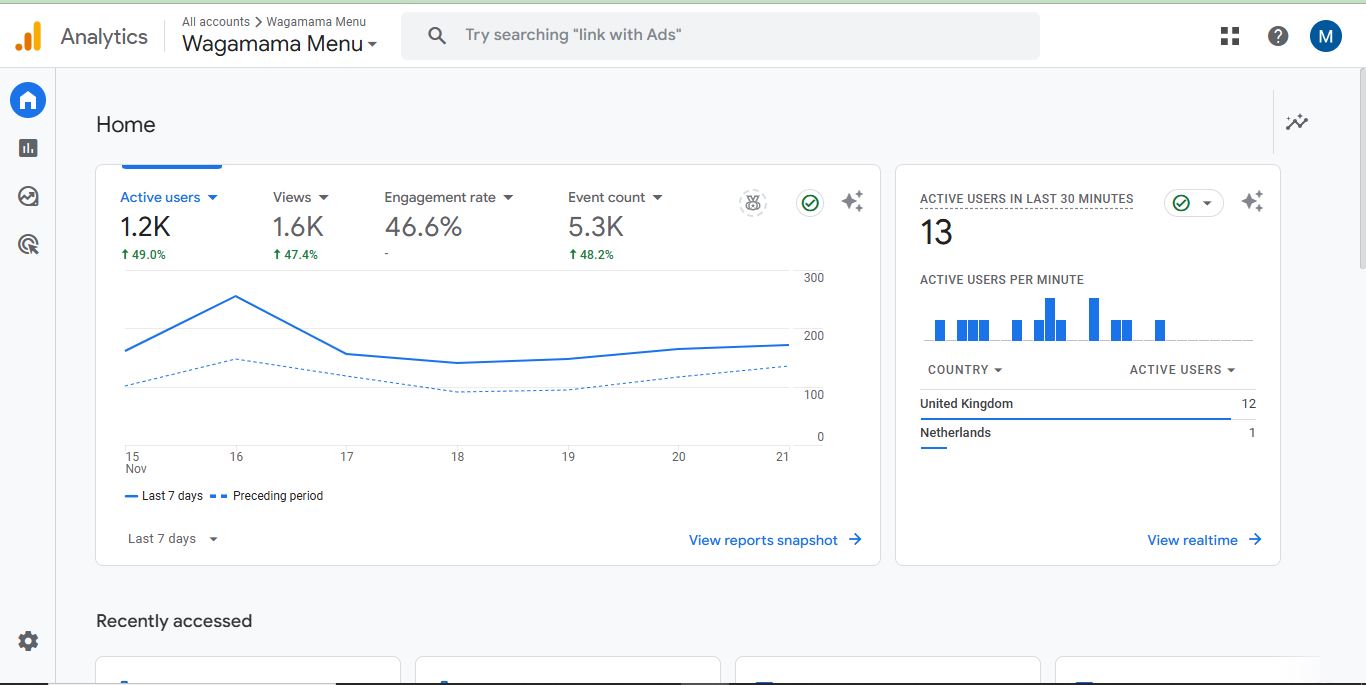Image resolution: width=1366 pixels, height=685 pixels.
Task: Click the 1.6K Views value
Action: coord(298,227)
